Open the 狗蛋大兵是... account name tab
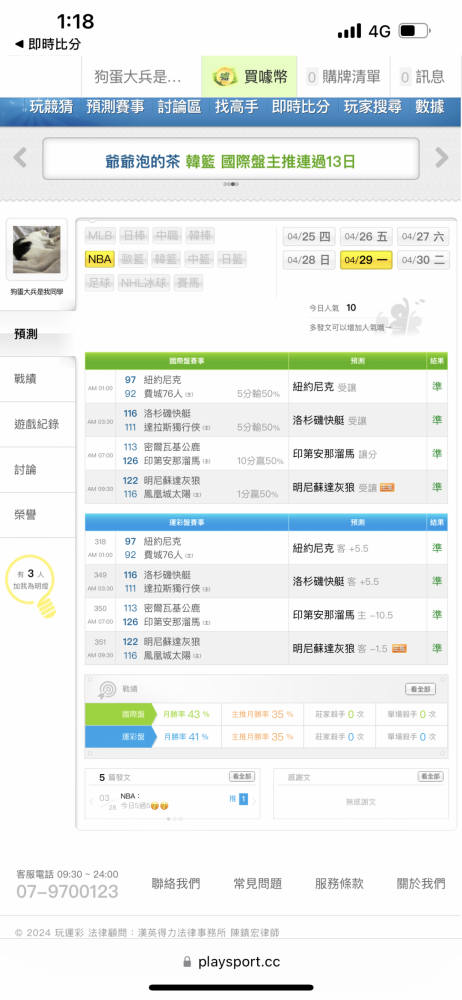This screenshot has height=1000, width=462. 138,77
